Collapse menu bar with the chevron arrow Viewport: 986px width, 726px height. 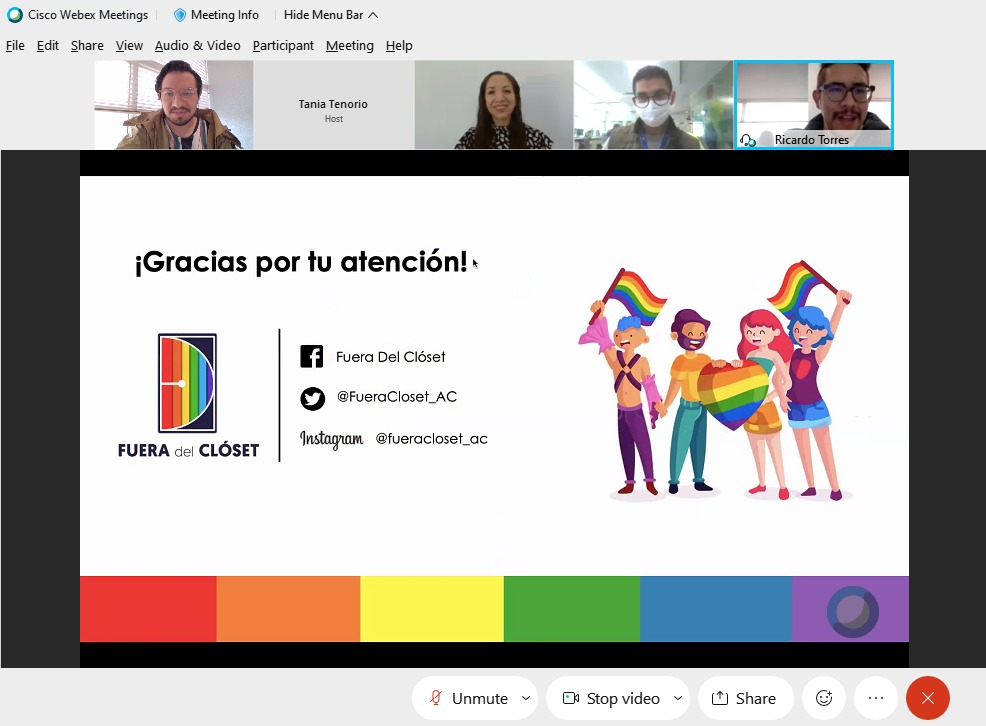point(373,14)
